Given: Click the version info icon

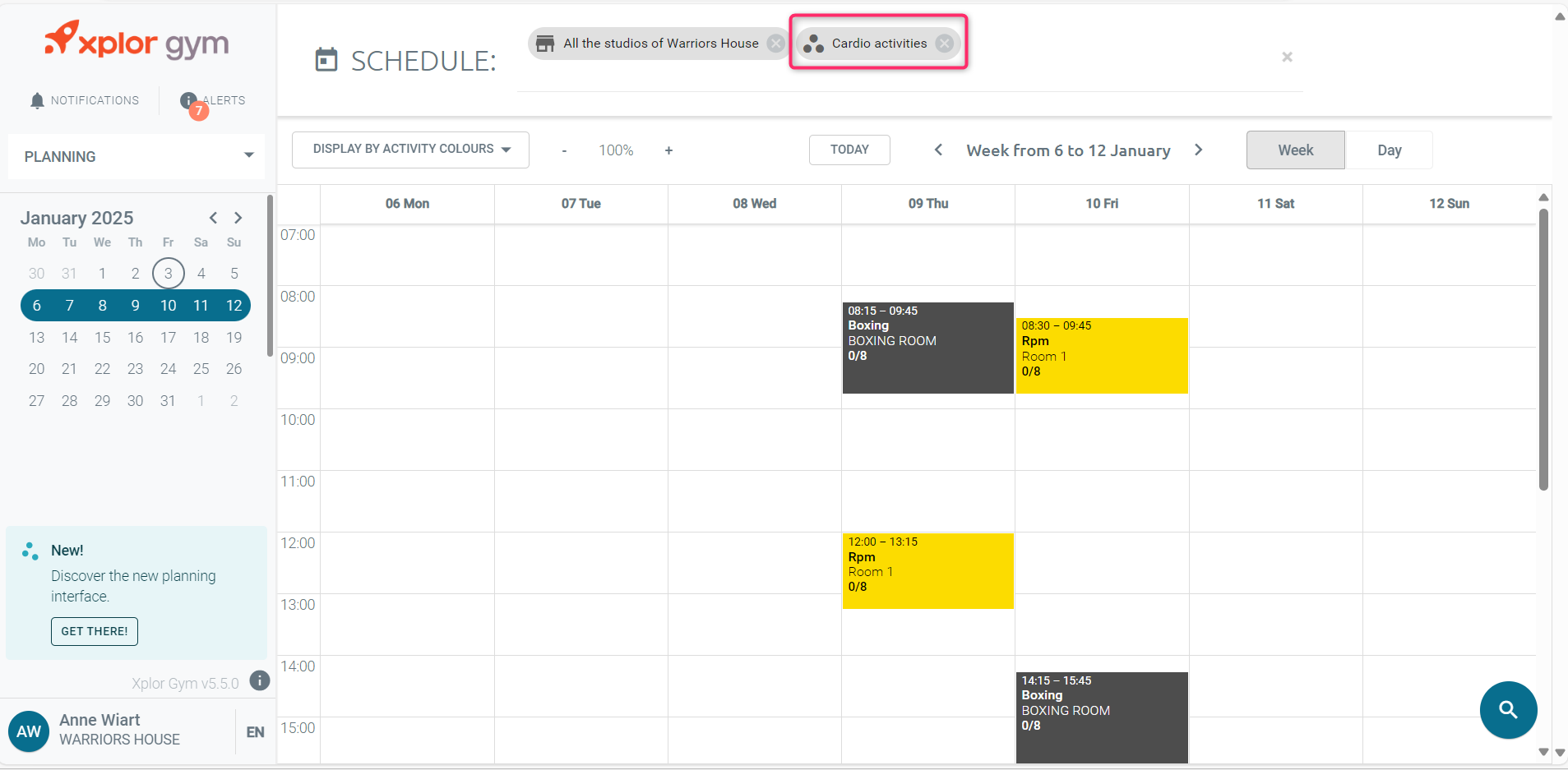Looking at the screenshot, I should point(260,680).
